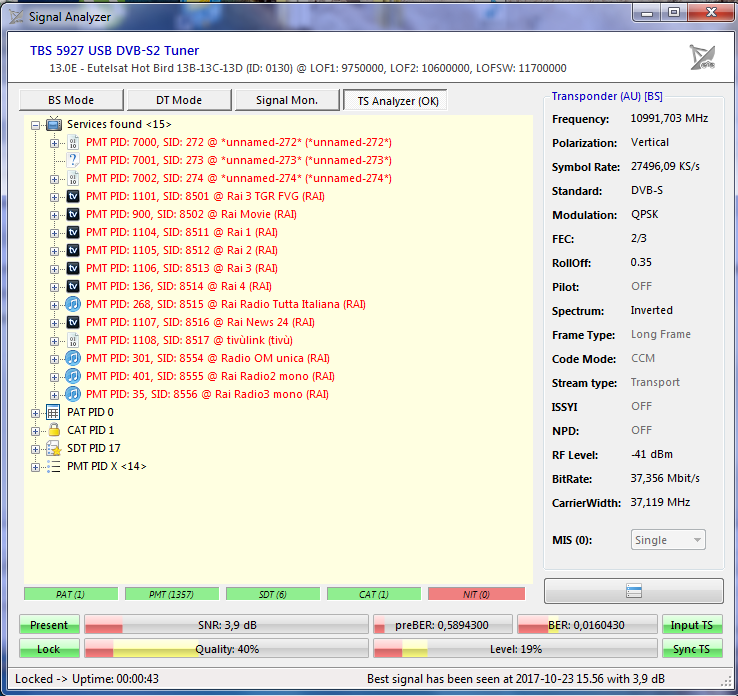Open the MIS Single dropdown
Viewport: 738px width, 696px height.
point(669,540)
